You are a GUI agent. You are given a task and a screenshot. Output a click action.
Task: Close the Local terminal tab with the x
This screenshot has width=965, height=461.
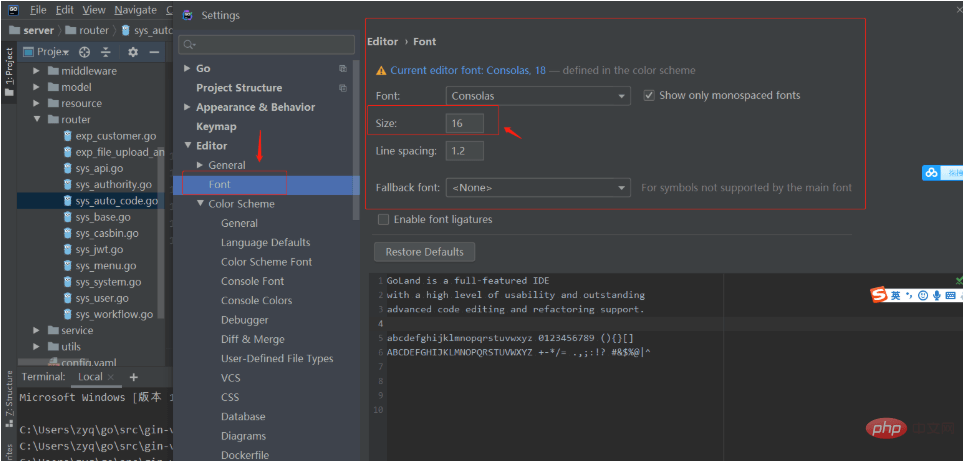110,377
